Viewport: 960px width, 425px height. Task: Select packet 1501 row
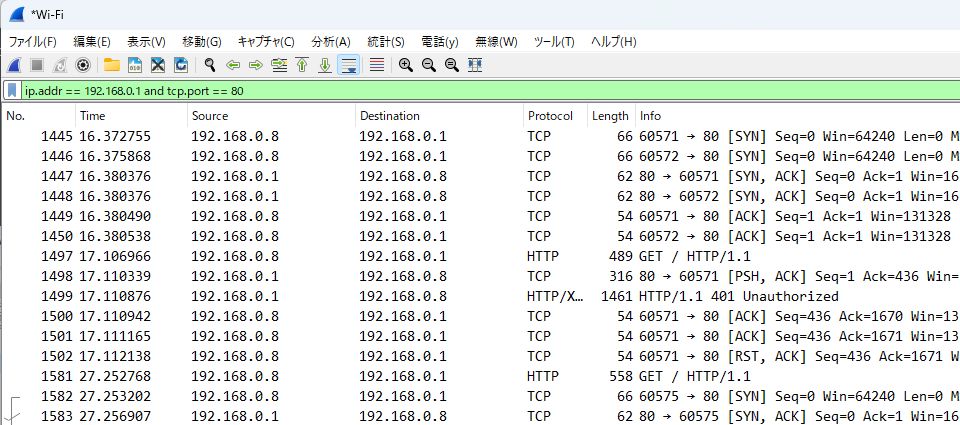(481, 336)
